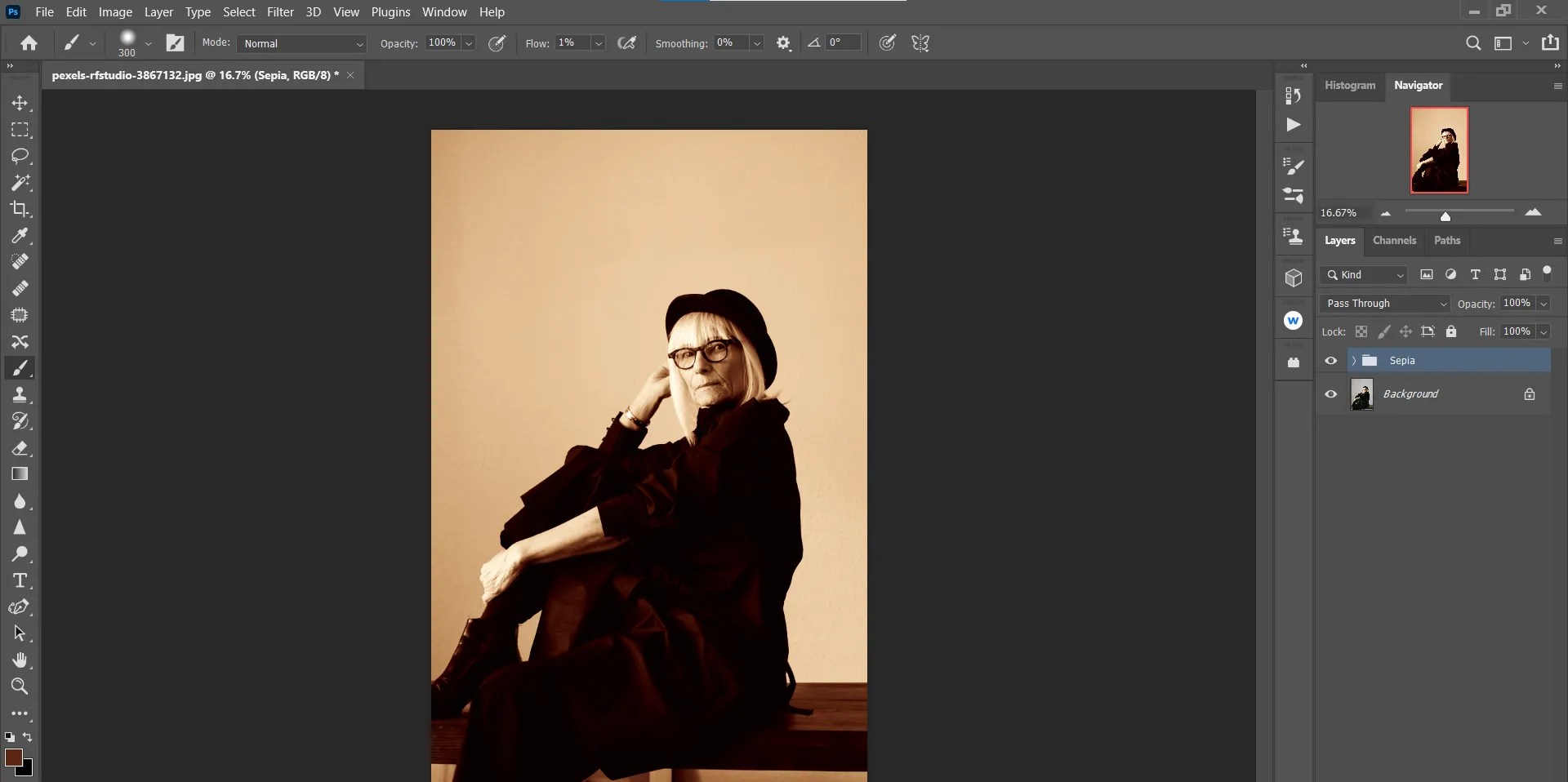
Task: Hide the Sepia layer
Action: [x=1330, y=360]
